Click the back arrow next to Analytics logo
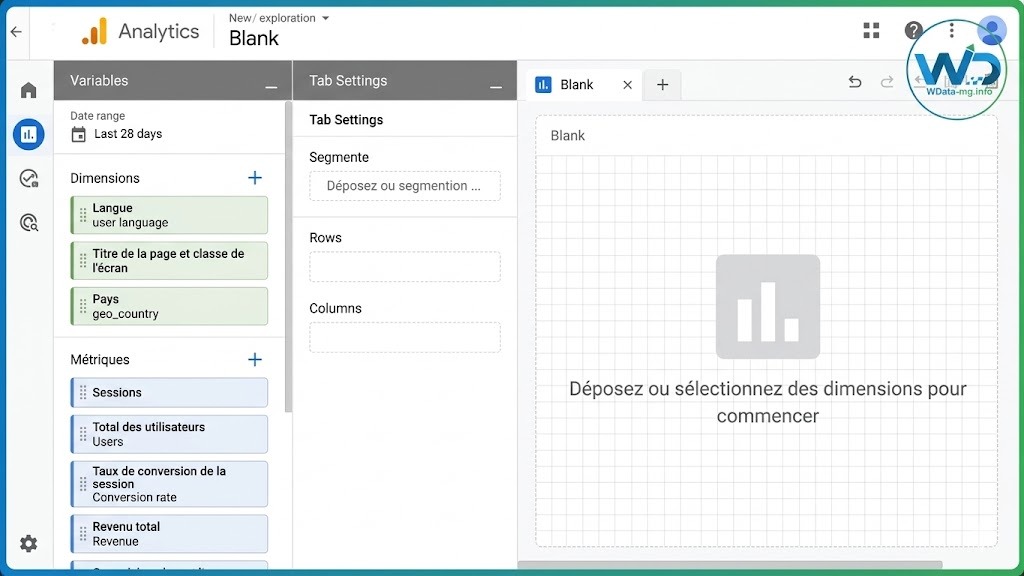The width and height of the screenshot is (1024, 576). tap(16, 31)
